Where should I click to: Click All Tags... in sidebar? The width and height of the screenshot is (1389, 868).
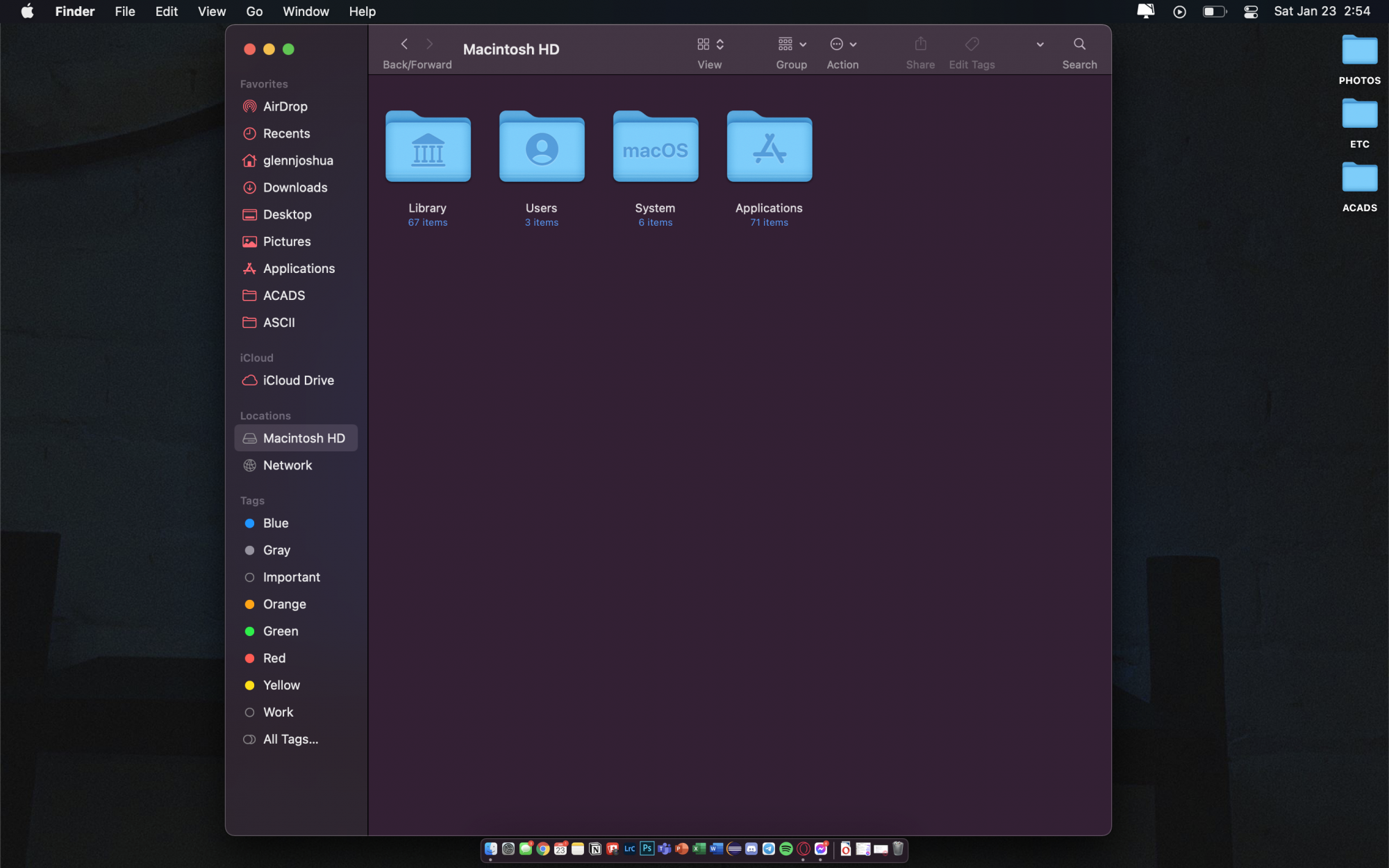(x=290, y=740)
